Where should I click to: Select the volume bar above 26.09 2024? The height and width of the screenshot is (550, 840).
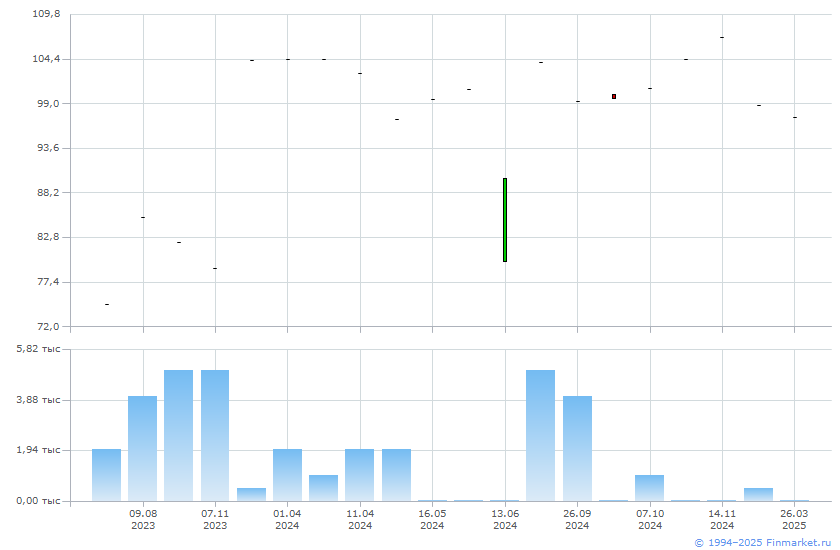tap(578, 449)
